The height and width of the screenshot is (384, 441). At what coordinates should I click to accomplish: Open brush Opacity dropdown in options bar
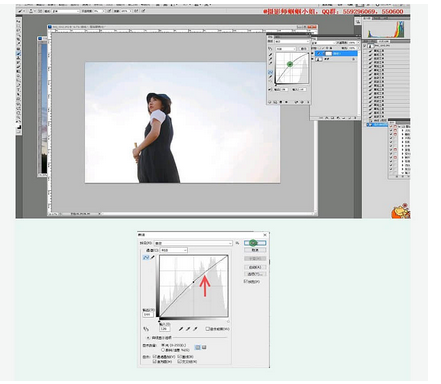pyautogui.click(x=99, y=11)
